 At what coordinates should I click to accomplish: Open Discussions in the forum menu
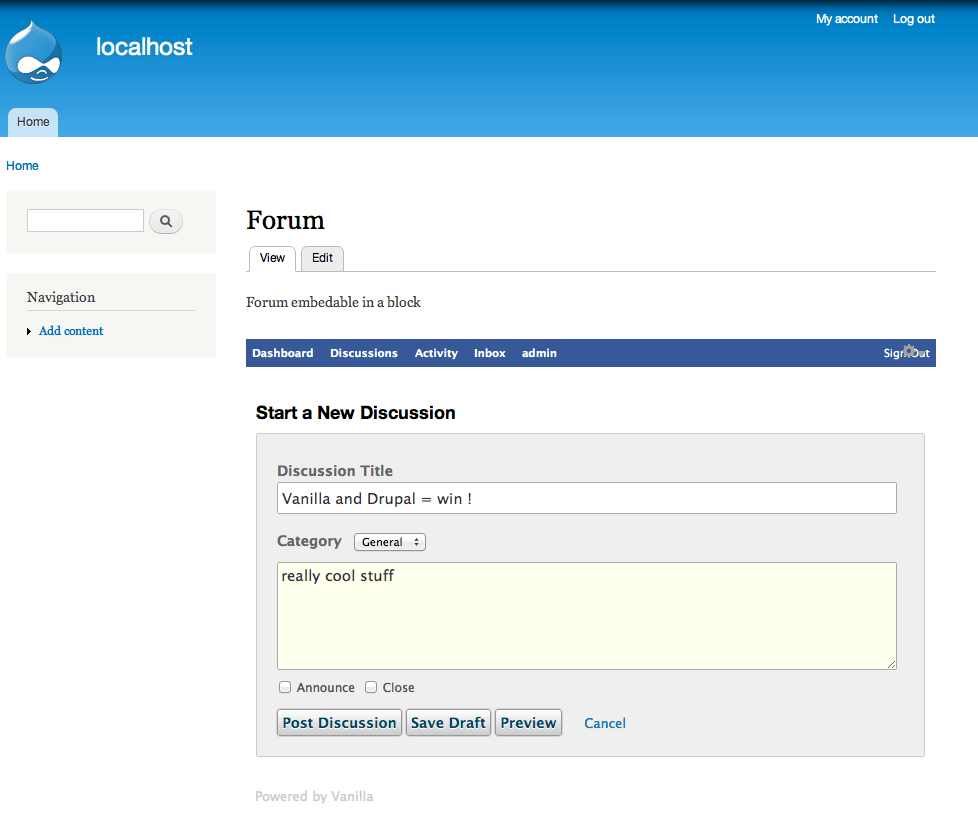[364, 353]
